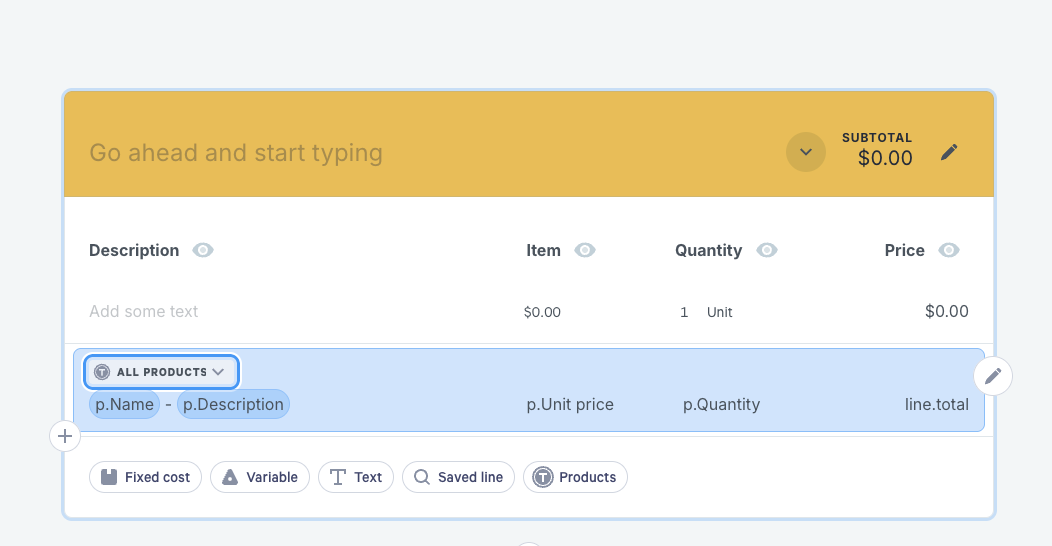Screen dimensions: 1052x546
Task: Click the Unit field in the quantity column
Action: (720, 312)
